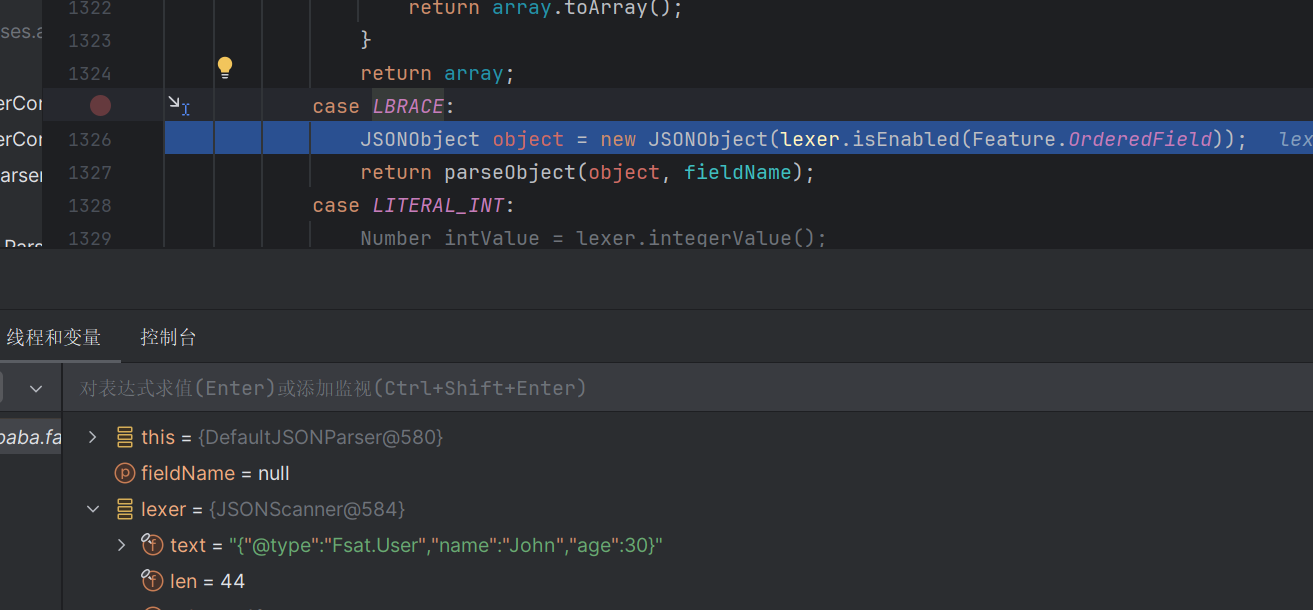Open the 控制台 console tab
Screen dimensions: 1313x610
click(x=168, y=338)
